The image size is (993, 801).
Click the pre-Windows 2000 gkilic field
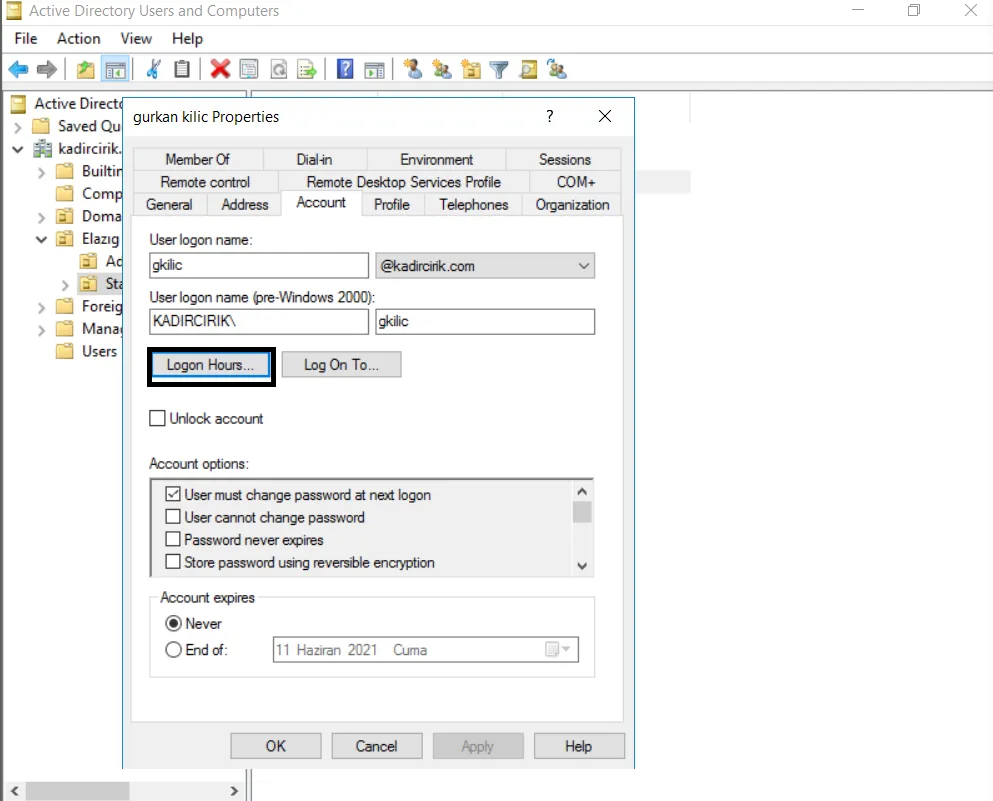point(485,322)
